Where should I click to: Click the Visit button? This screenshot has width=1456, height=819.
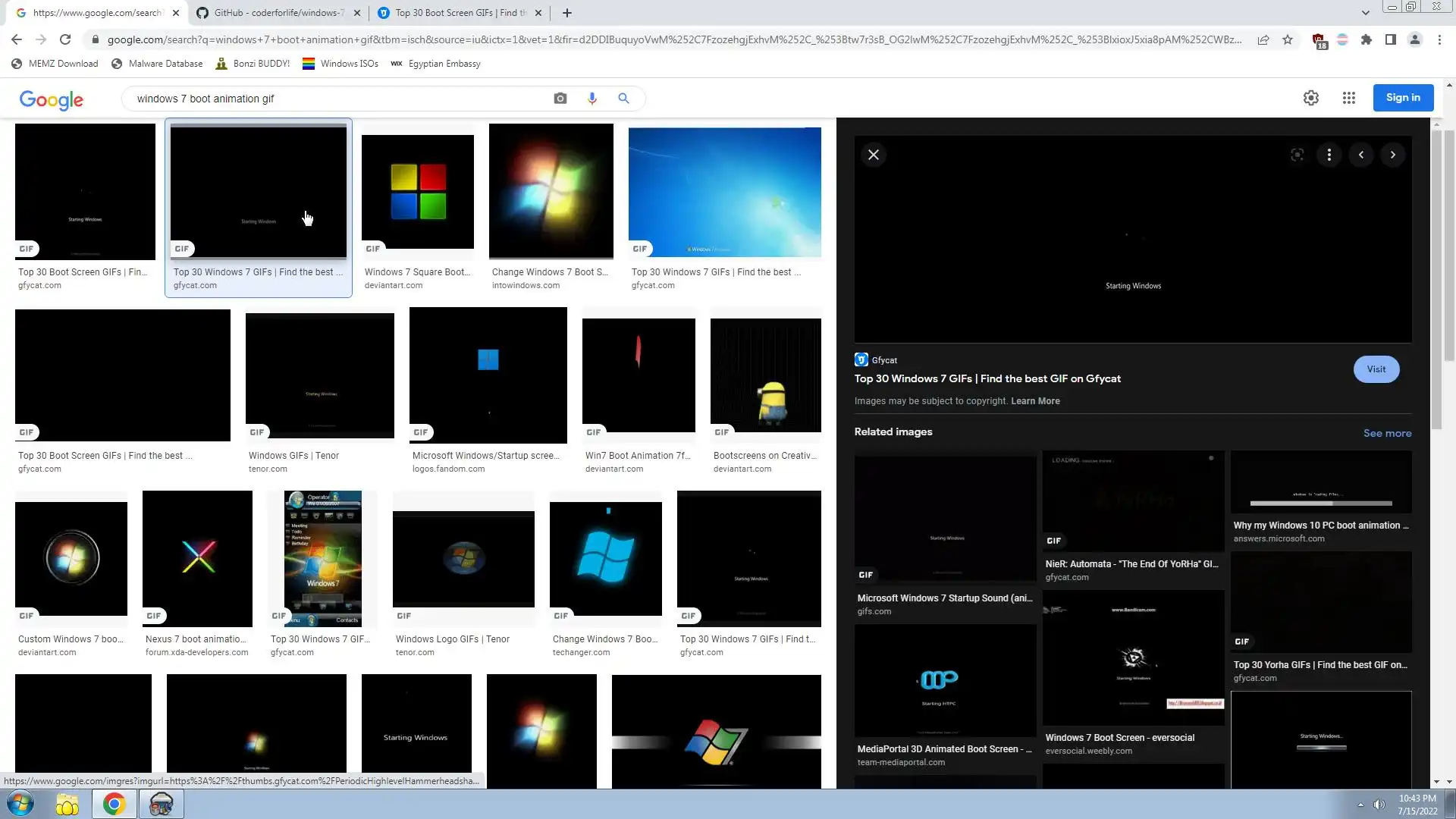pos(1376,369)
